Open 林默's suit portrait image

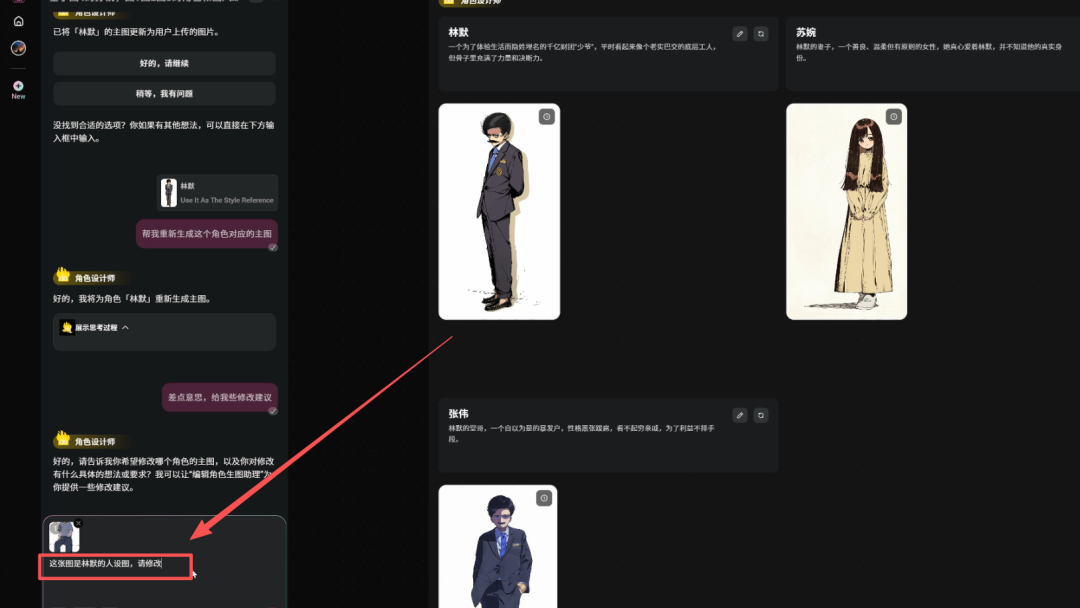click(499, 211)
